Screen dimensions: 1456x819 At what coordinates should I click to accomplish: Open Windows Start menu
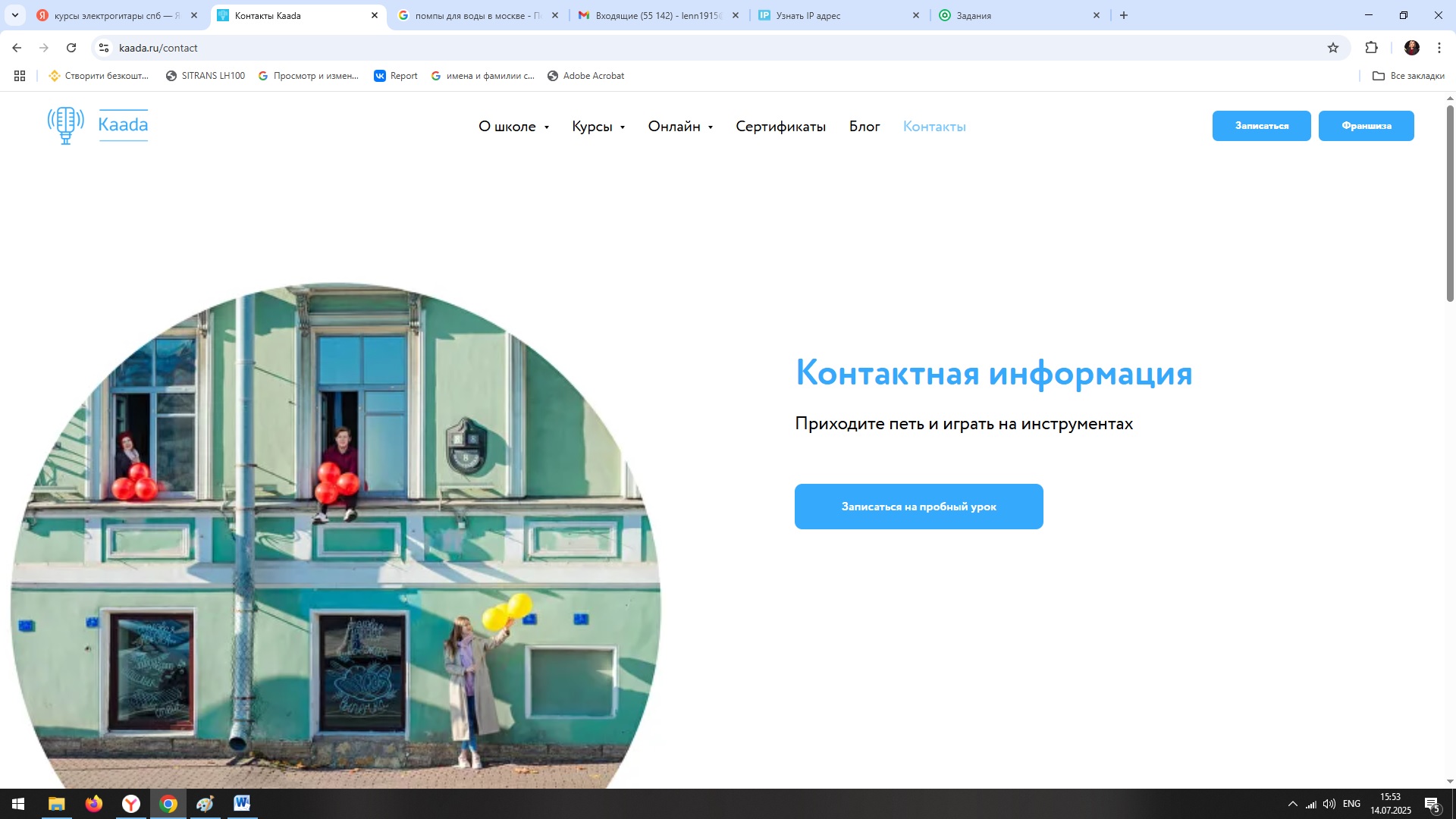(x=18, y=804)
